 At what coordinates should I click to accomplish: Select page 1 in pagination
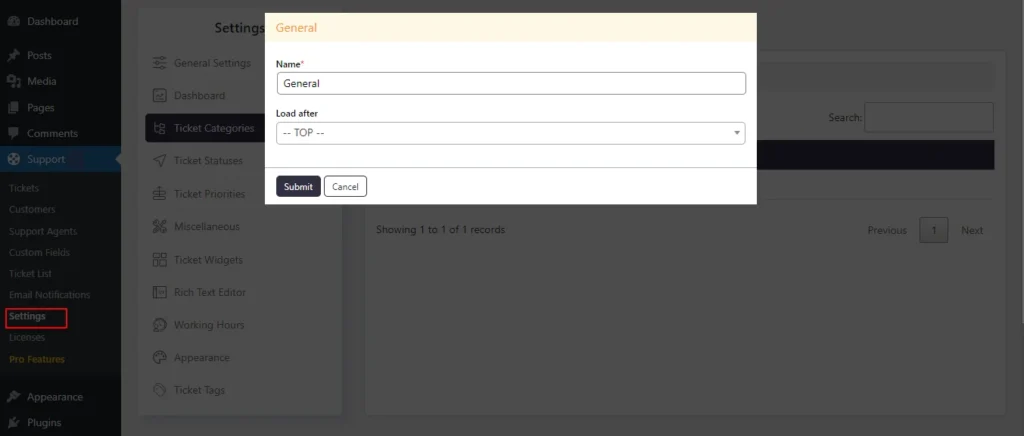934,230
